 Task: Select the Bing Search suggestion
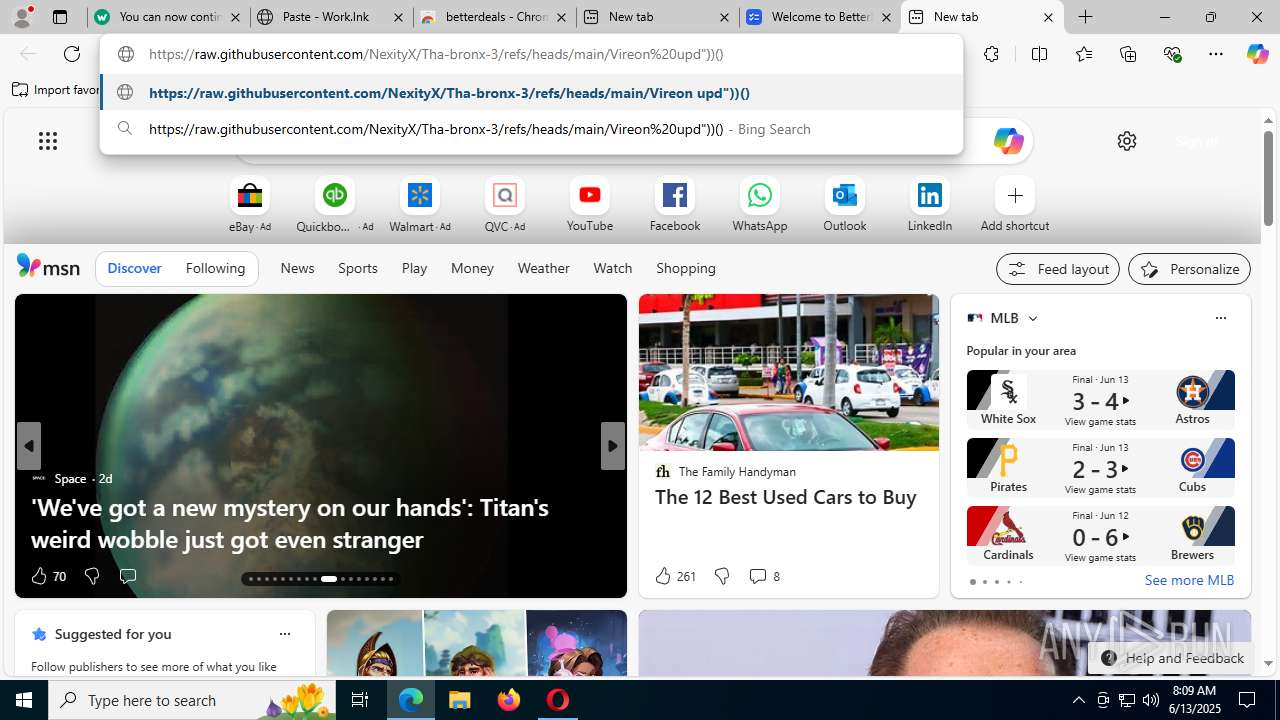click(x=532, y=129)
